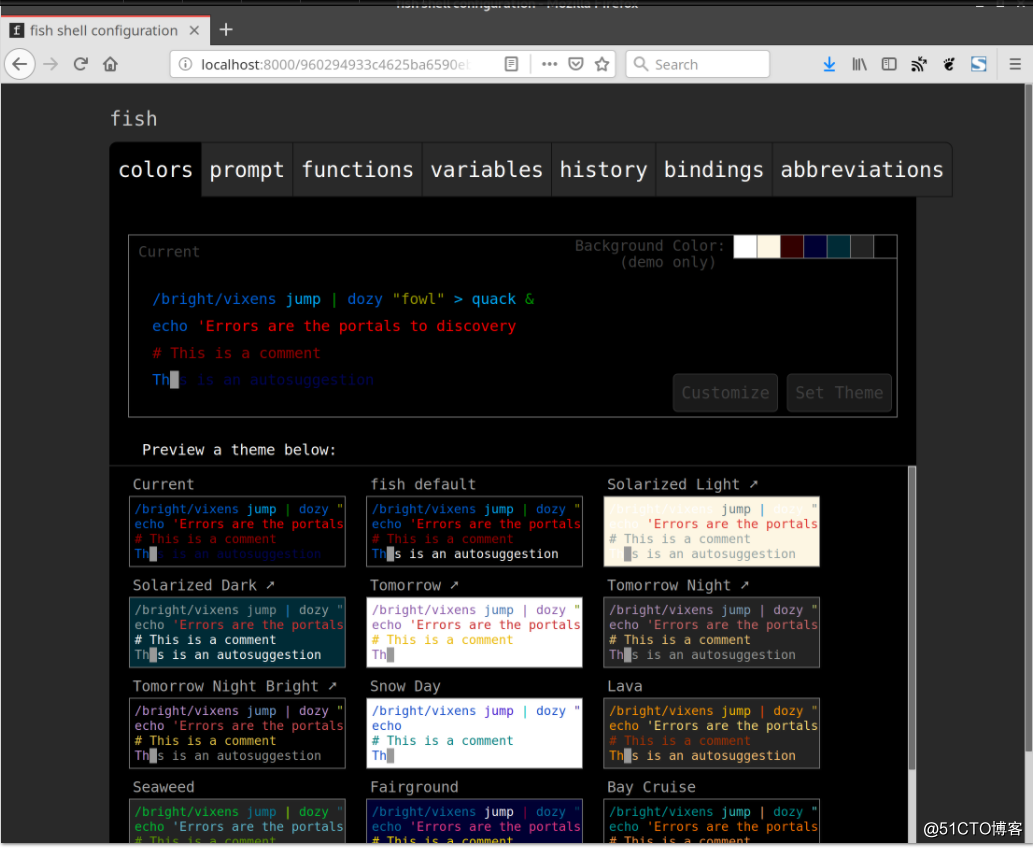Open Tomorrow Night external link arrow
Viewport: 1033px width, 848px height.
click(x=744, y=585)
